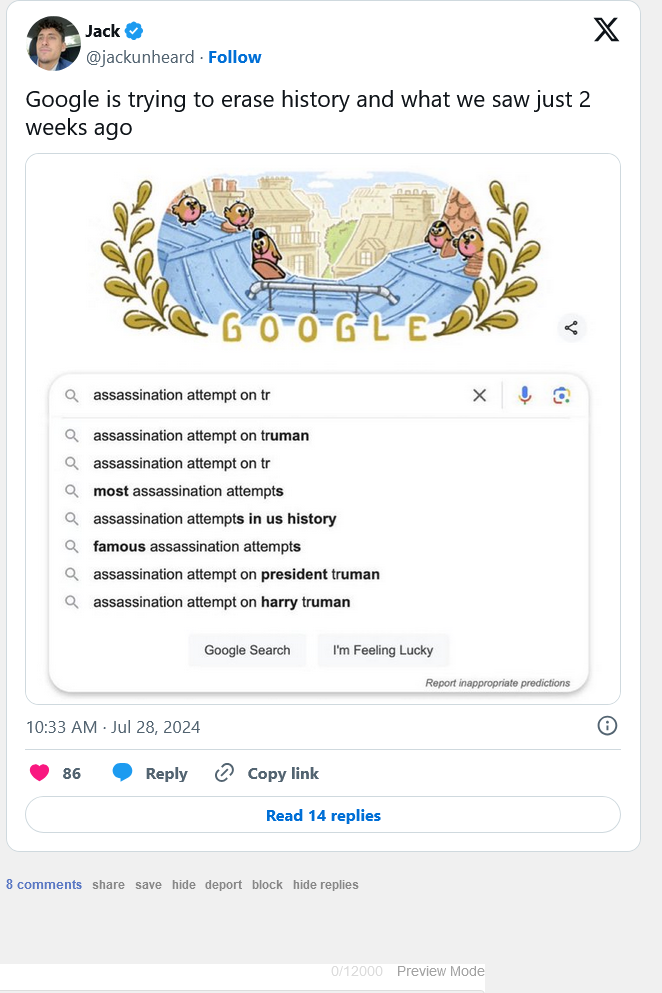662x993 pixels.
Task: Click the Follow button
Action: (x=234, y=57)
